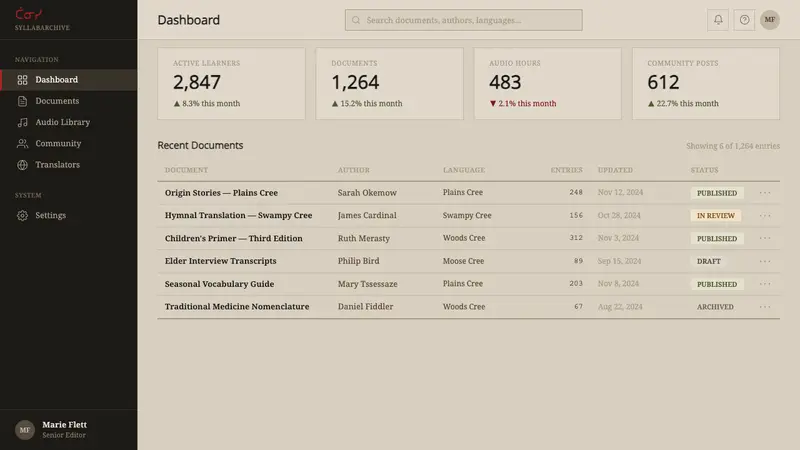Sort by Status column header

pos(705,170)
